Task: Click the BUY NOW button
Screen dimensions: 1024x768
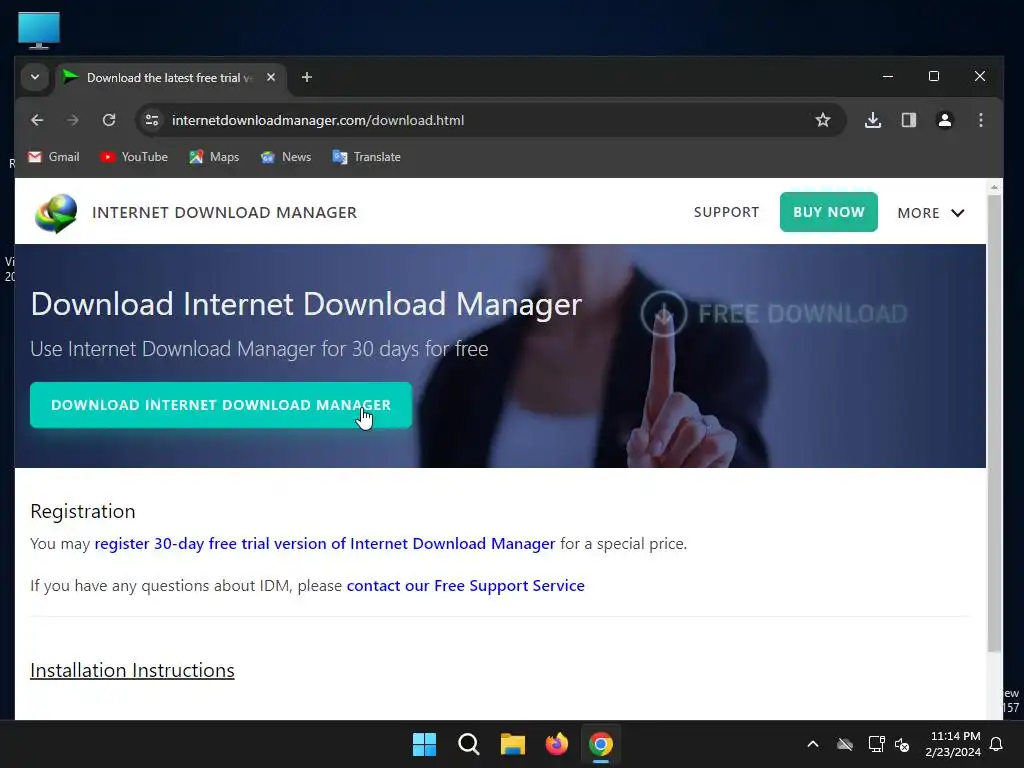Action: point(828,212)
